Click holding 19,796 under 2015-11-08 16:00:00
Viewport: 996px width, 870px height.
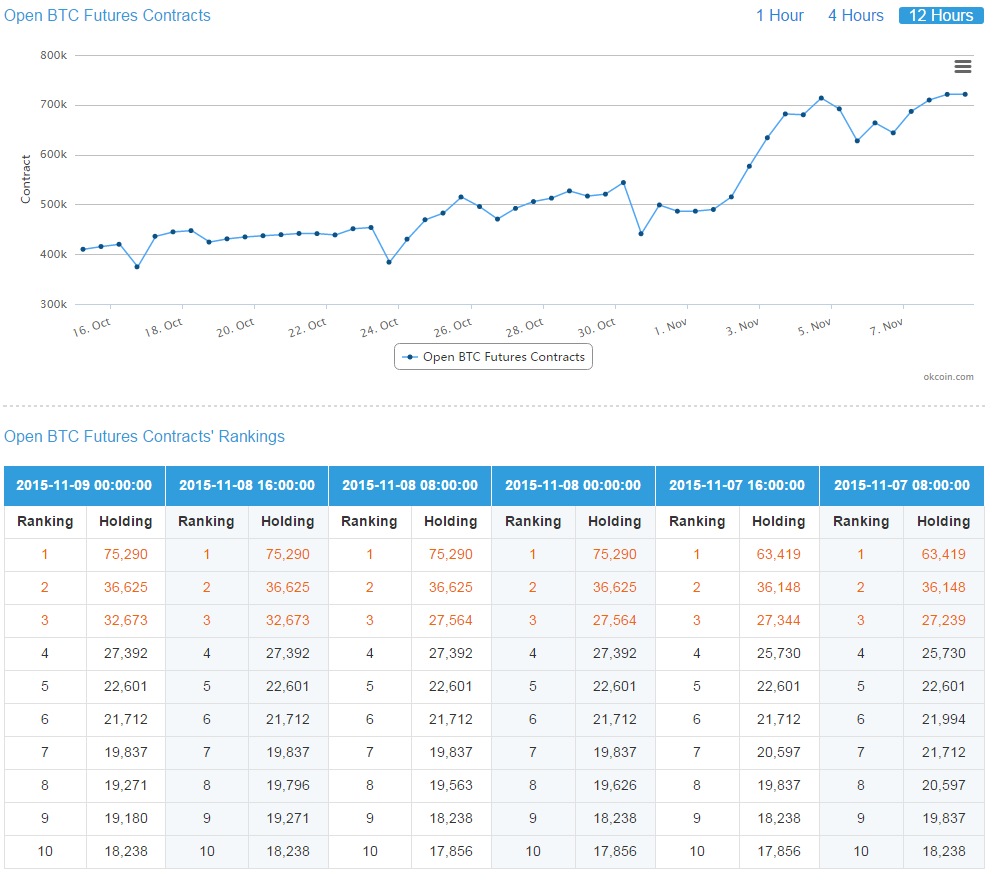(x=288, y=786)
